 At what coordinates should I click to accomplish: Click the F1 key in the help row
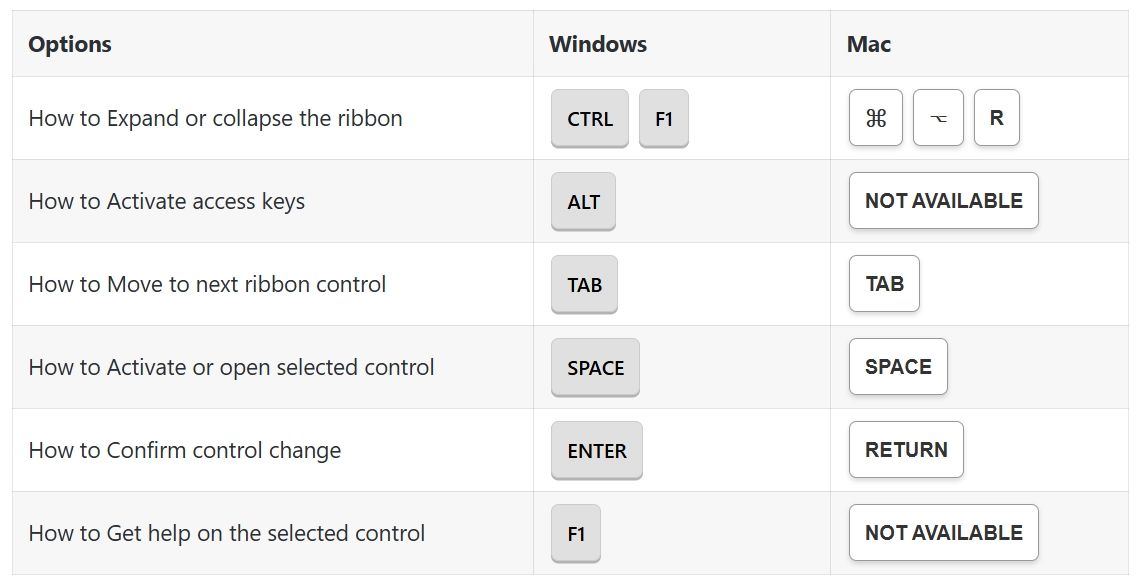point(576,533)
